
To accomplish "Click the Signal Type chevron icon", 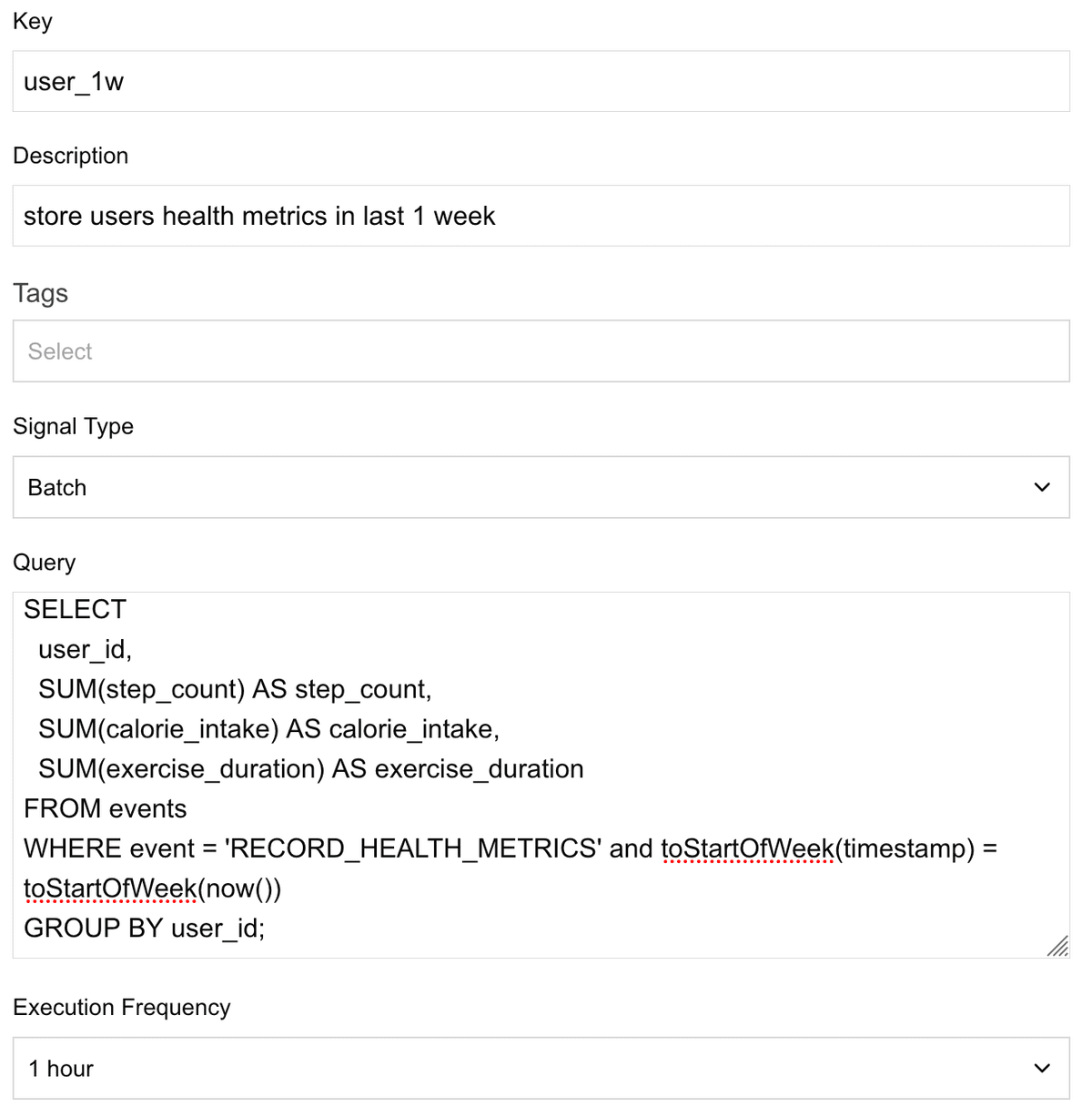I will coord(1042,487).
